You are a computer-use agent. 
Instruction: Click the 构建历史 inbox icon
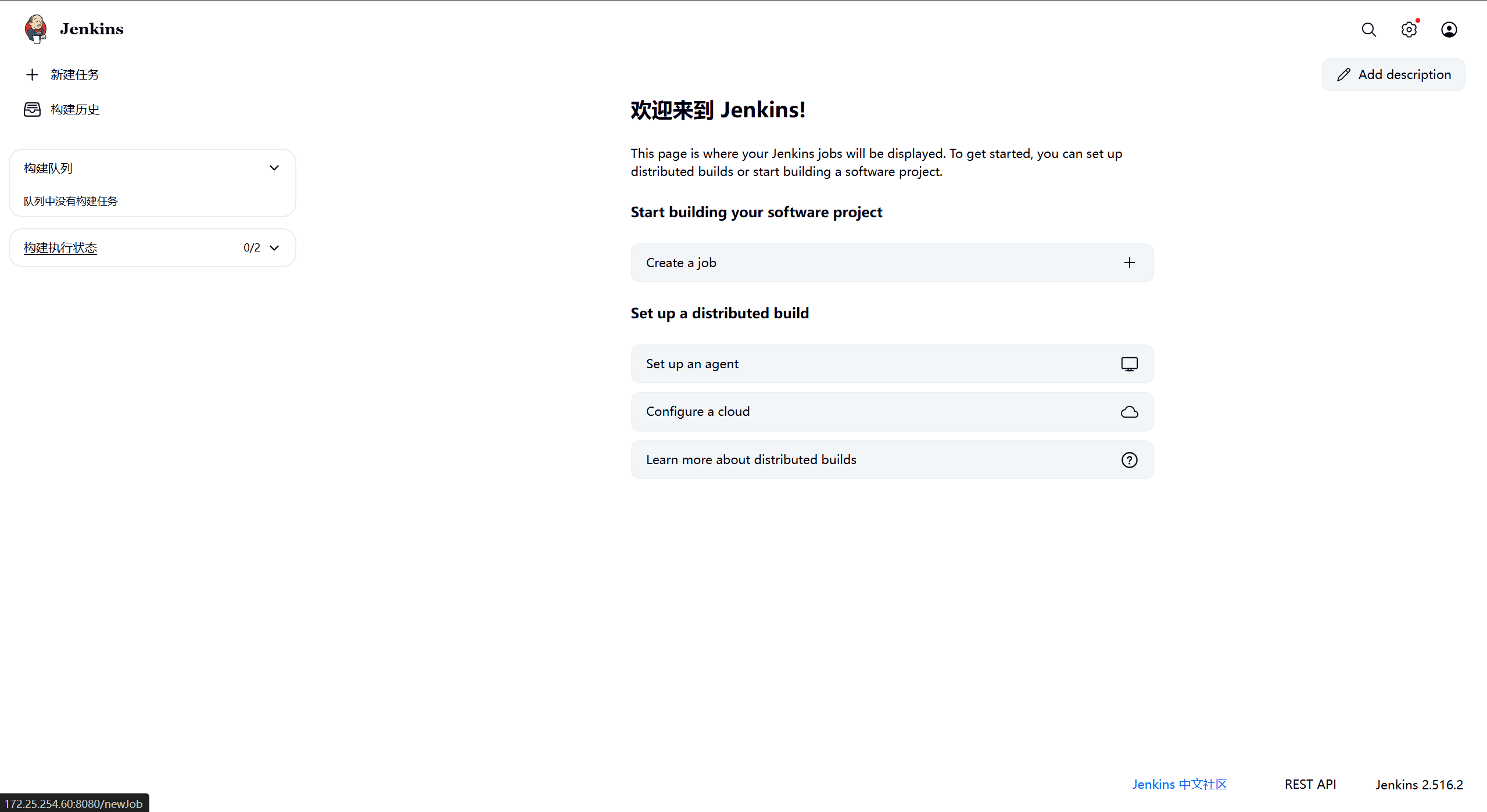pyautogui.click(x=32, y=109)
